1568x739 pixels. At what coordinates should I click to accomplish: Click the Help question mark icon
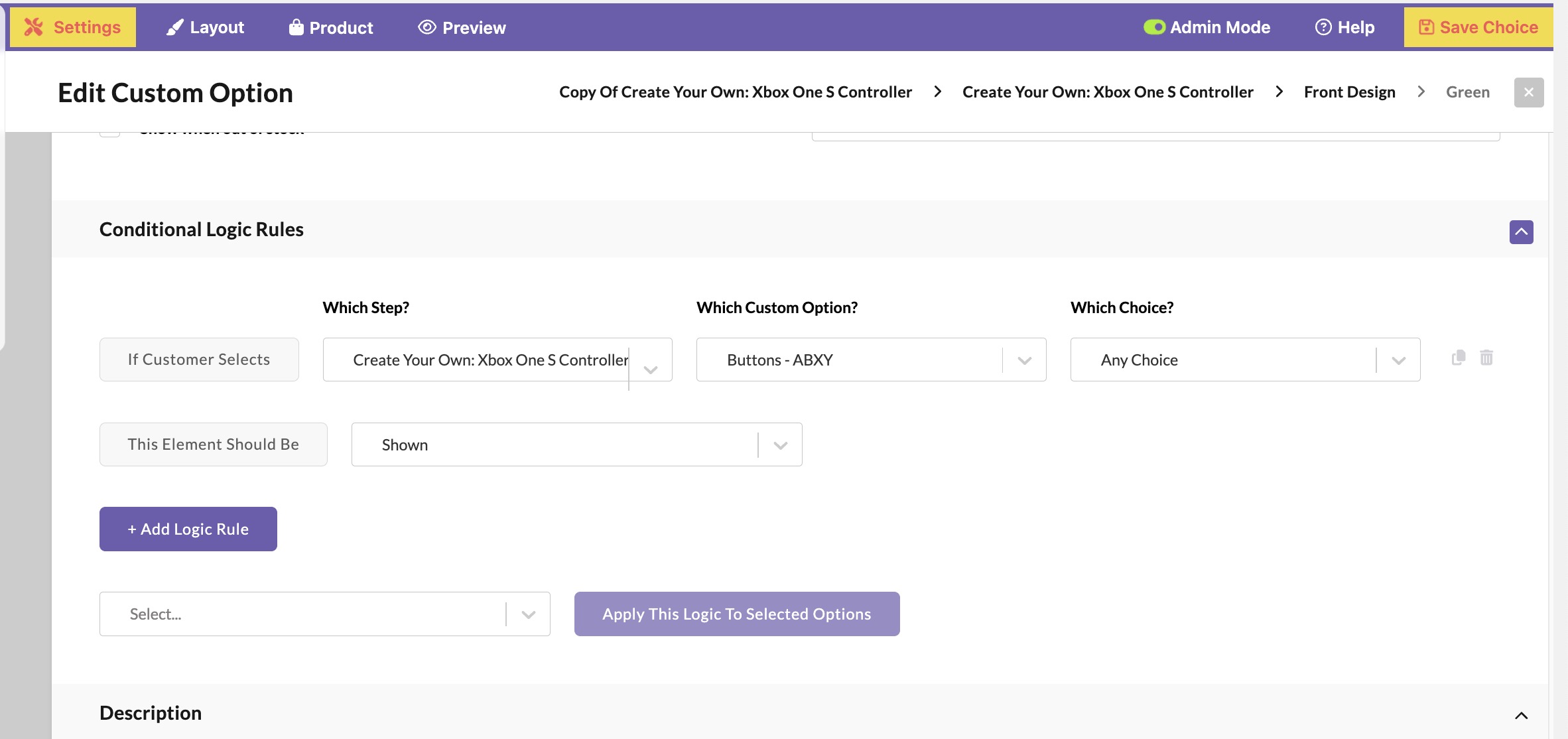click(x=1323, y=27)
